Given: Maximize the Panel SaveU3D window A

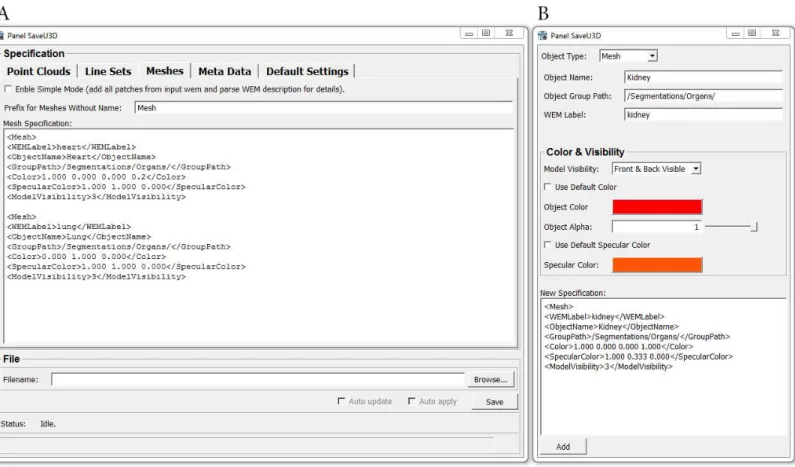Looking at the screenshot, I should point(486,33).
